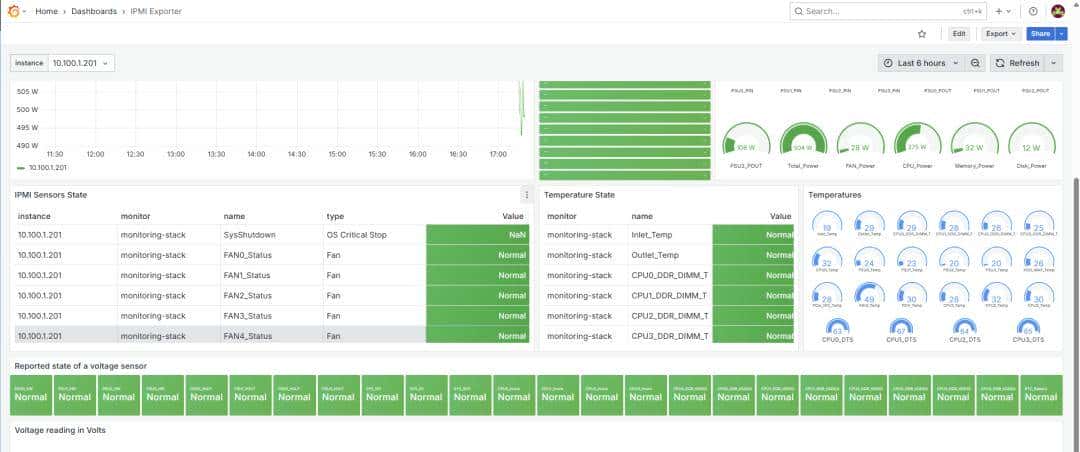Click the Total_Power gauge
The height and width of the screenshot is (452, 1080).
pos(803,145)
